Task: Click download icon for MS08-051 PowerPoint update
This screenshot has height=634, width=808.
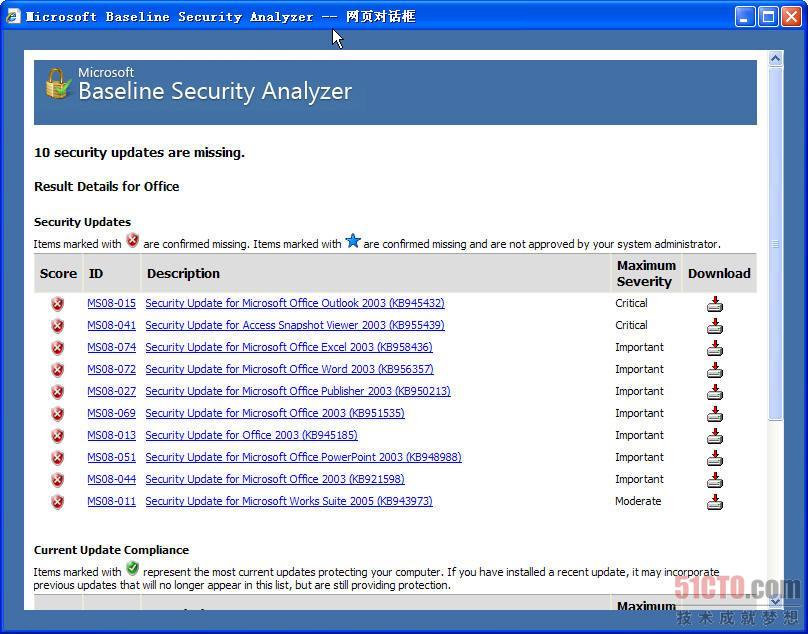Action: click(x=715, y=458)
